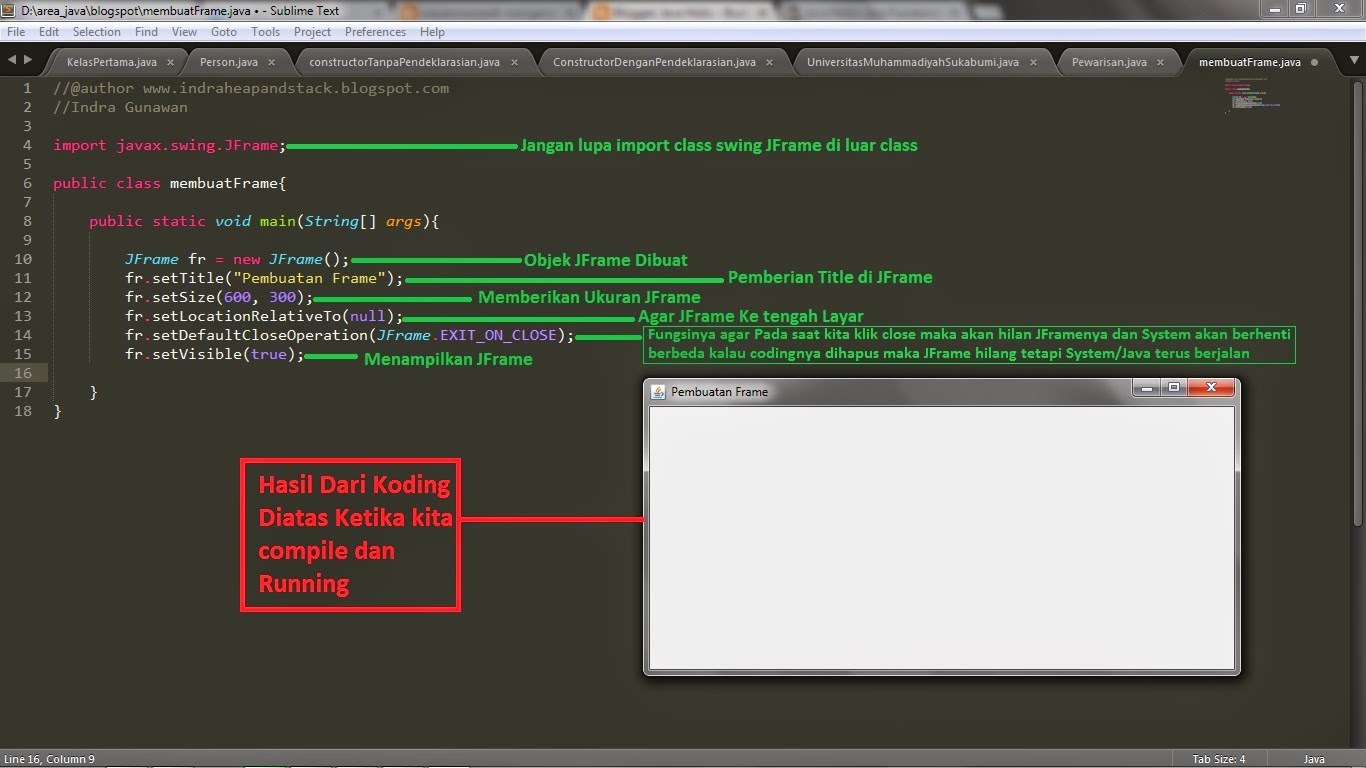Switch to the constructorTanpaPendeklarasian.java tab
This screenshot has height=768, width=1366.
click(x=404, y=62)
